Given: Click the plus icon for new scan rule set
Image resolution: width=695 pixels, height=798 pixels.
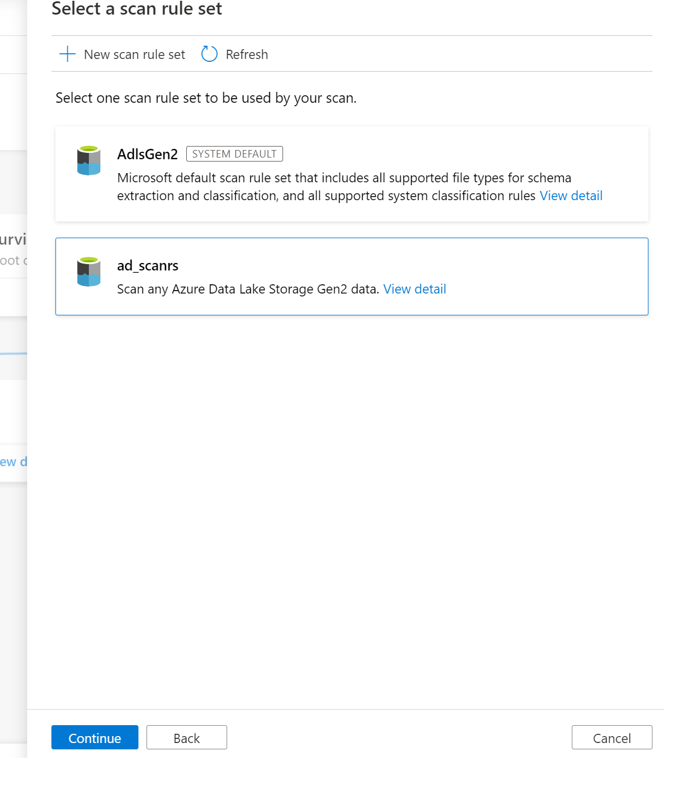Looking at the screenshot, I should tap(67, 54).
